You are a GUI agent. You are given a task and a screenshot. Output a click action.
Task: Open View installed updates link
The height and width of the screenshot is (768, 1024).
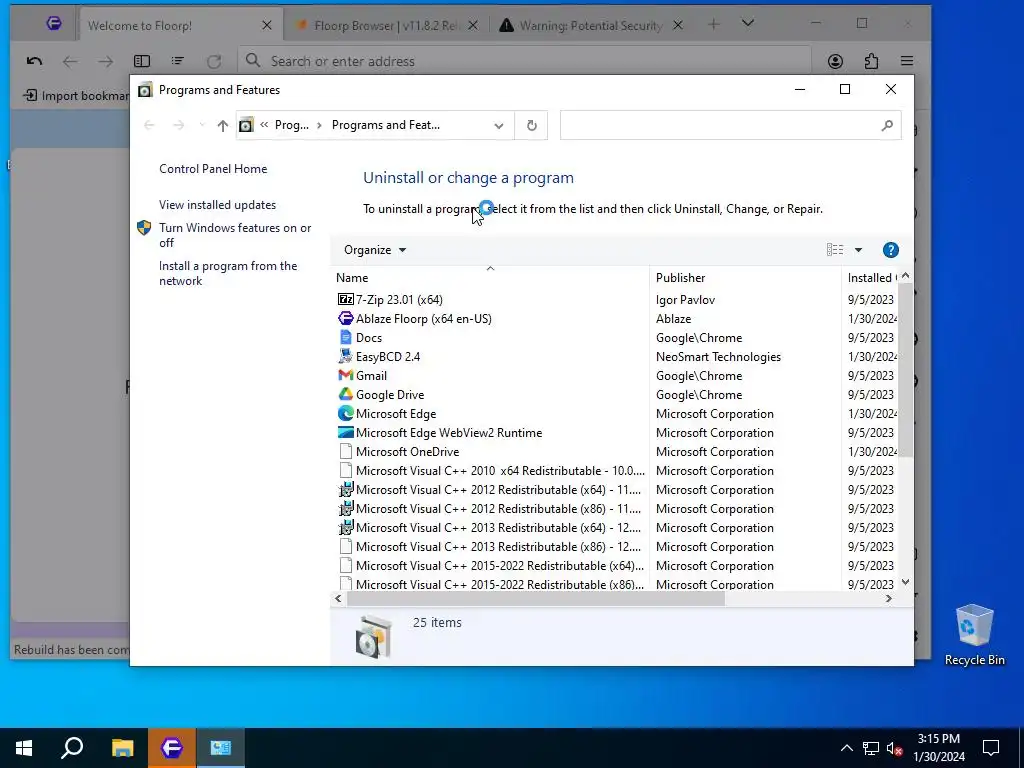click(x=217, y=205)
